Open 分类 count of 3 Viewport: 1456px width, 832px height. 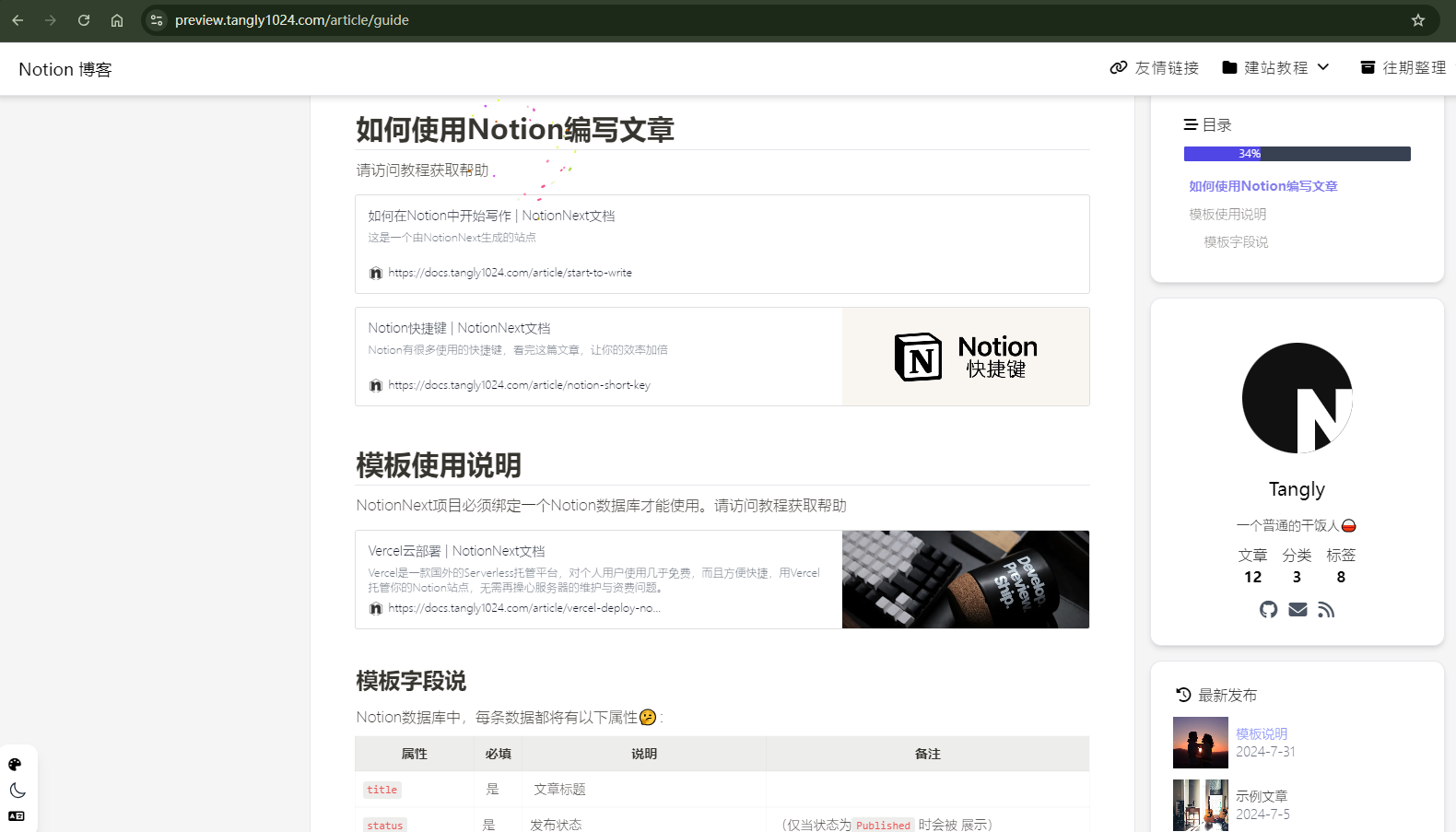(x=1297, y=566)
